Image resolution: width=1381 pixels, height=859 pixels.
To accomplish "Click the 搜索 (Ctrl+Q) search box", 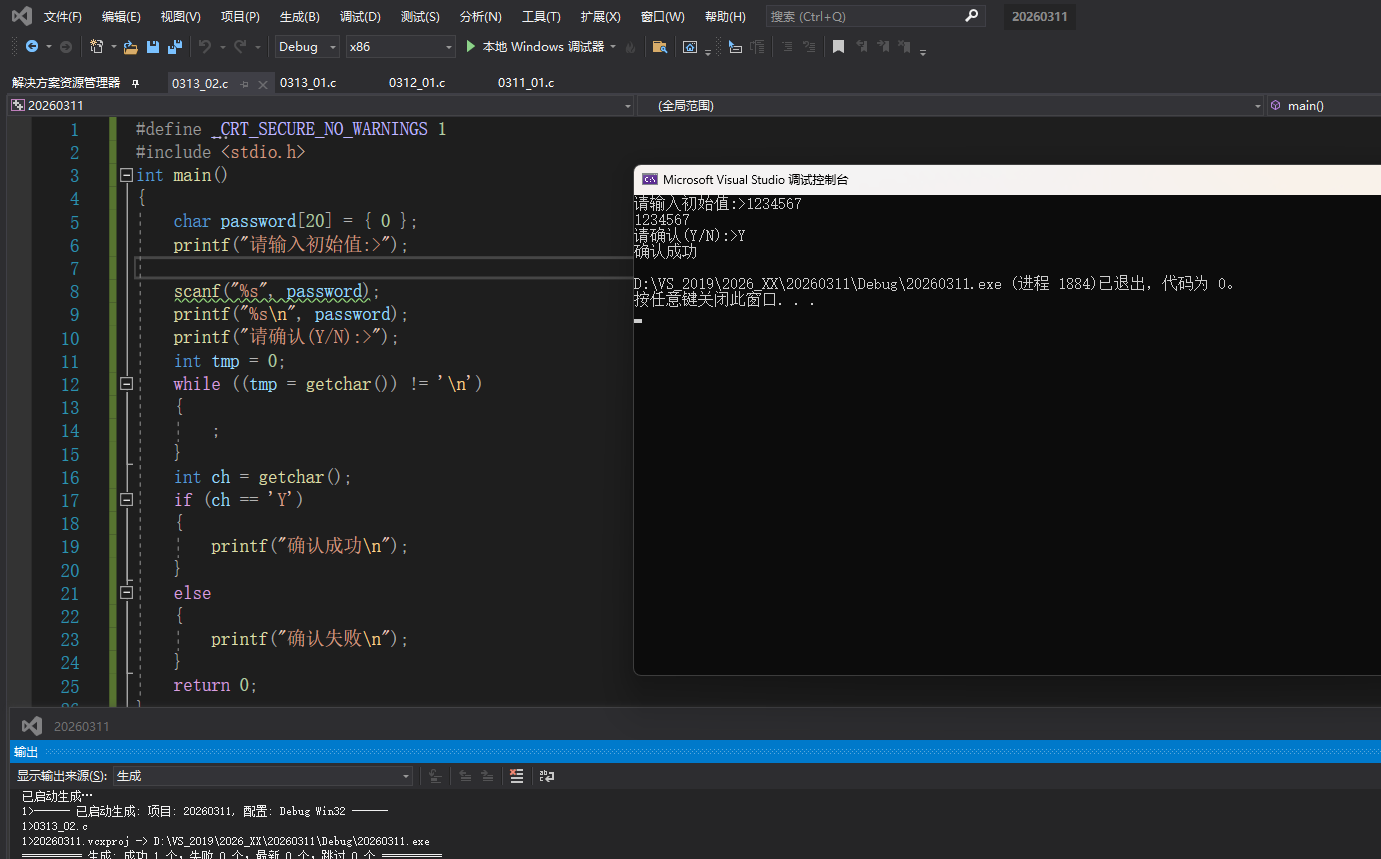I will point(875,17).
